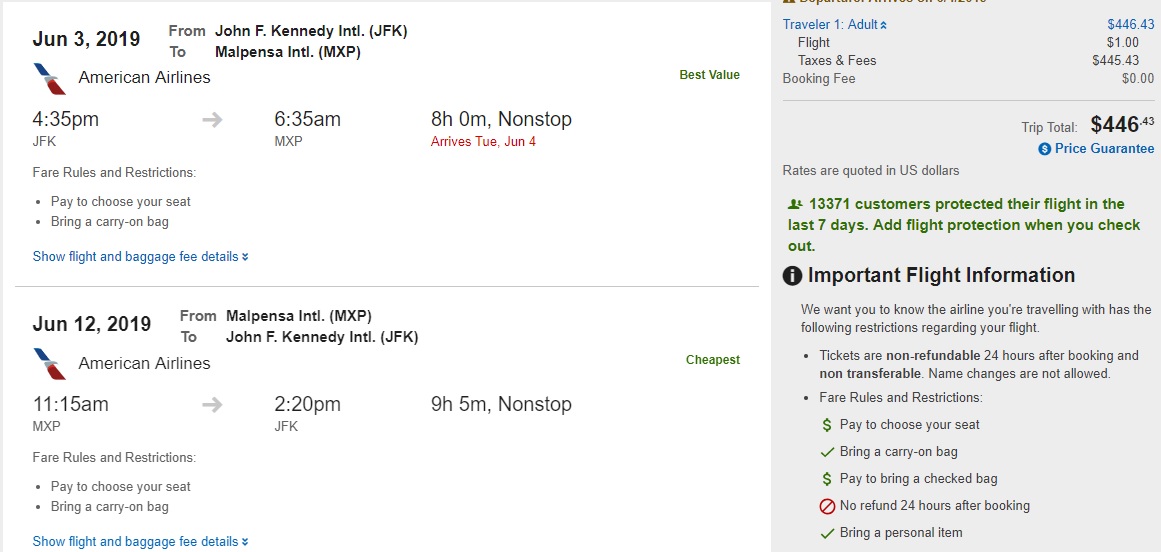Viewport: 1161px width, 552px height.
Task: Click the arrow icon between 4:35pm and 6:35am
Action: click(x=212, y=120)
